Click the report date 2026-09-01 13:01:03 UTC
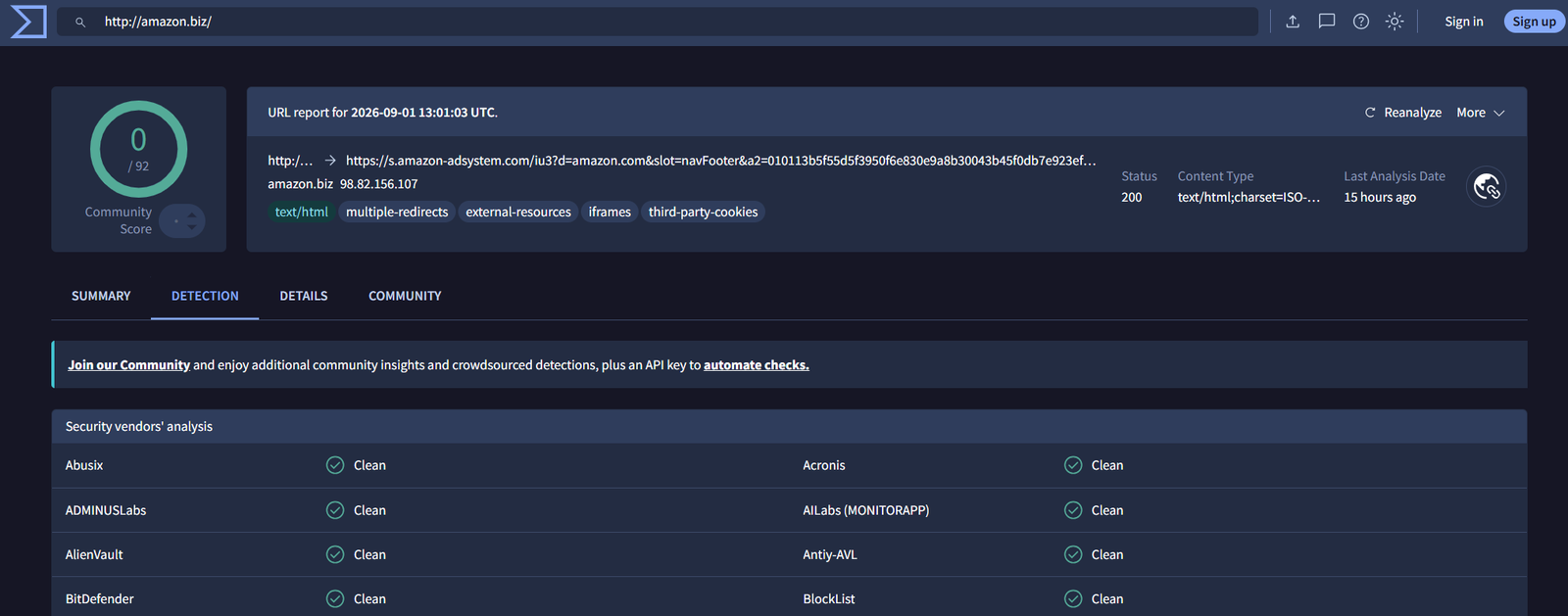The image size is (1568, 616). click(x=423, y=113)
